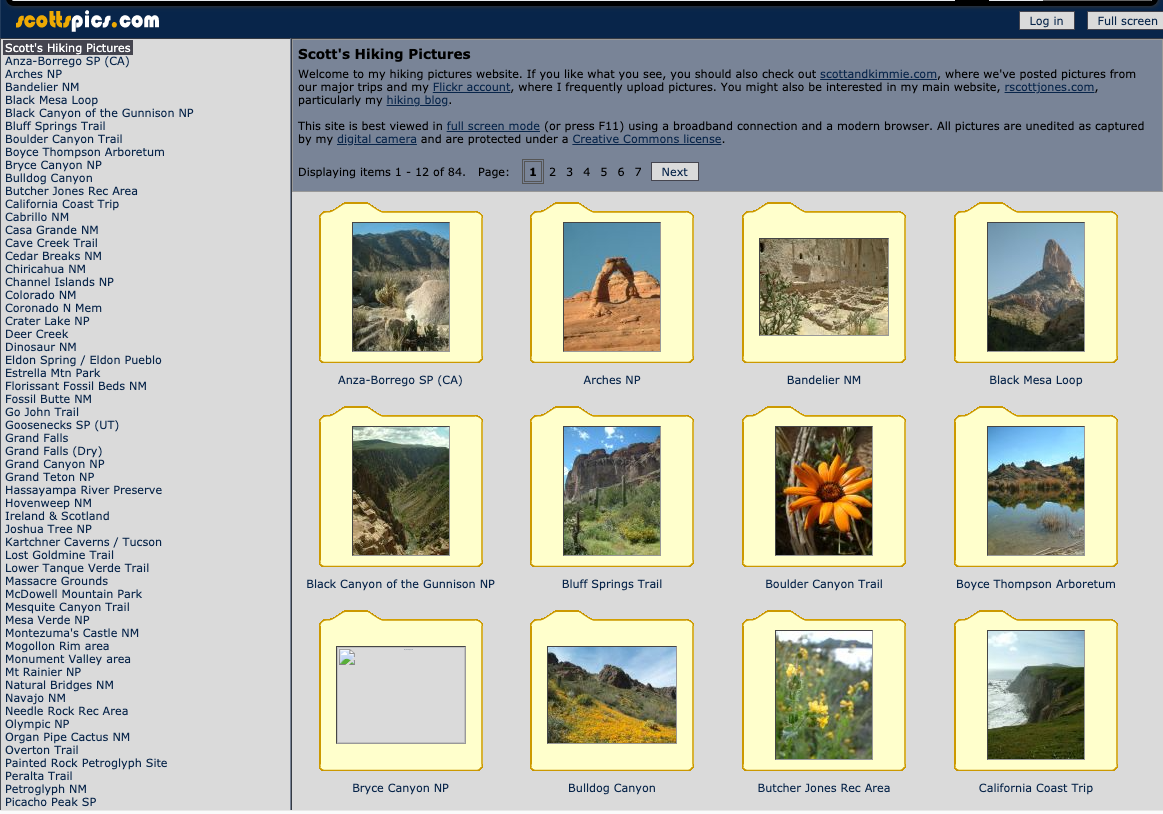Viewport: 1163px width, 814px height.
Task: Open Kartchner Caverns / Tucson sidebar entry
Action: (x=83, y=542)
